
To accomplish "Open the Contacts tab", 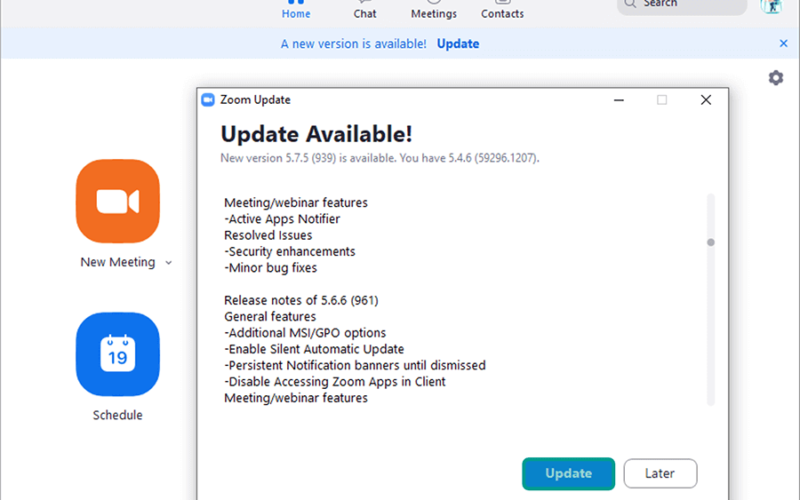I will (x=503, y=10).
